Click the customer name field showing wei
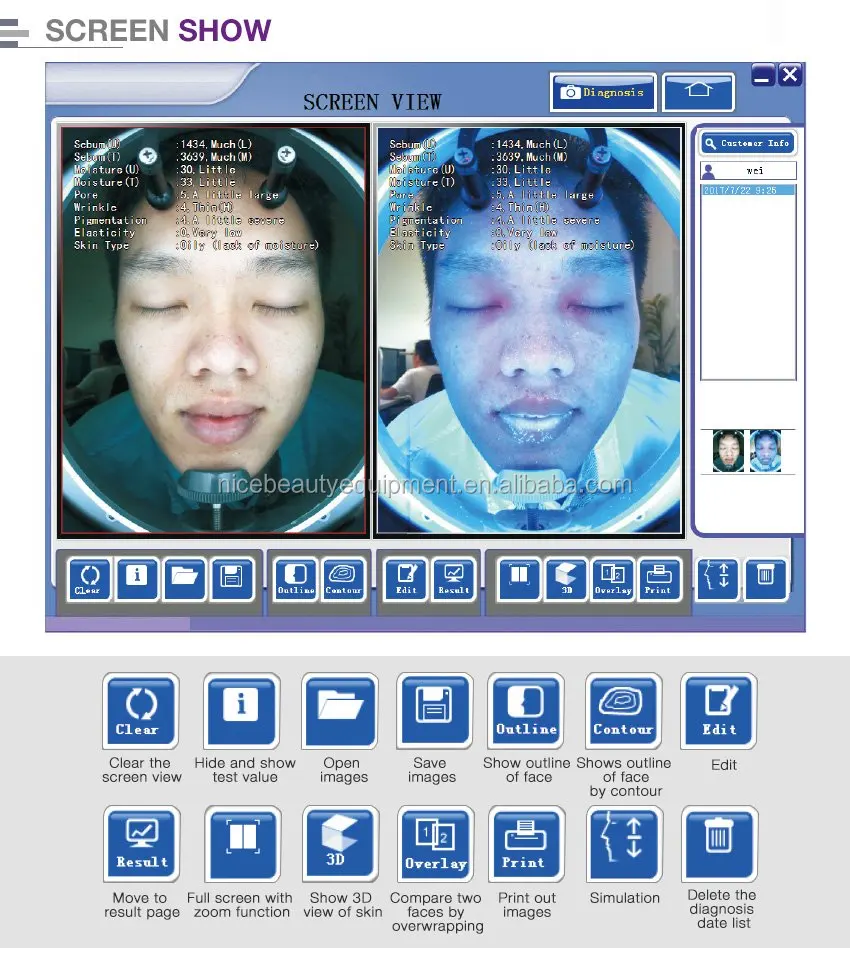850x971 pixels. [755, 171]
